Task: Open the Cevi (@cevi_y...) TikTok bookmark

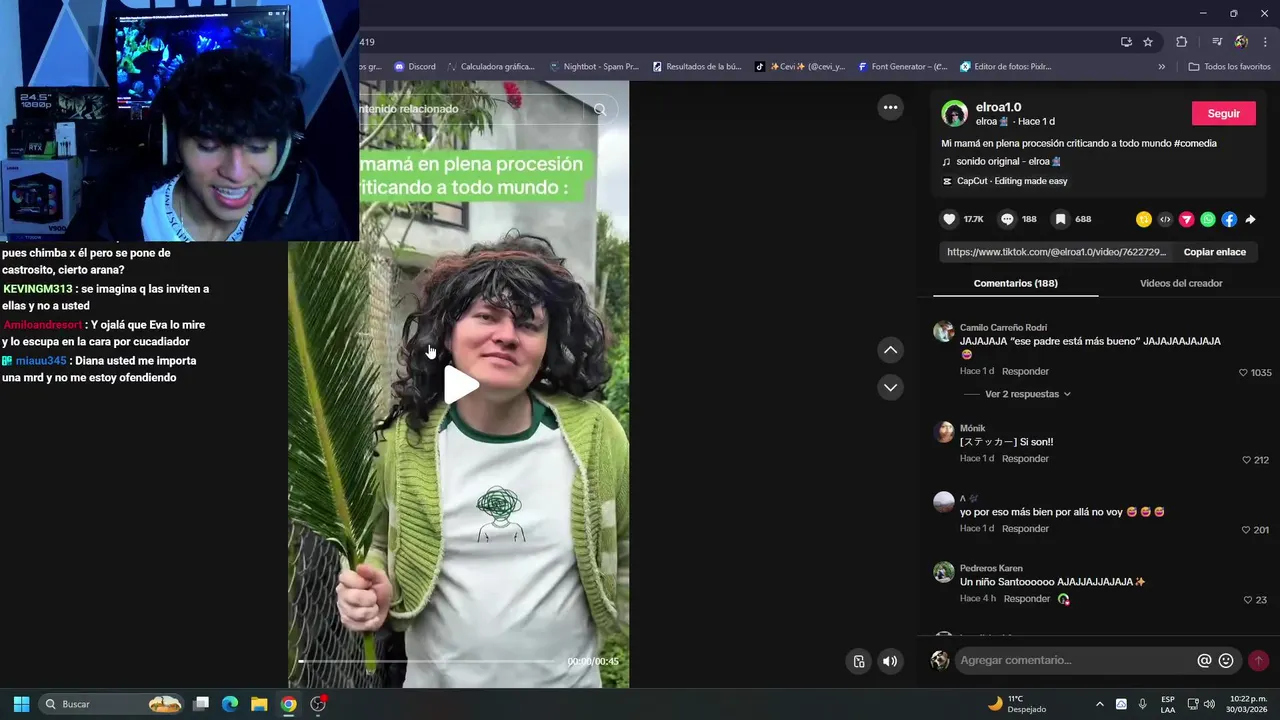Action: pyautogui.click(x=800, y=66)
